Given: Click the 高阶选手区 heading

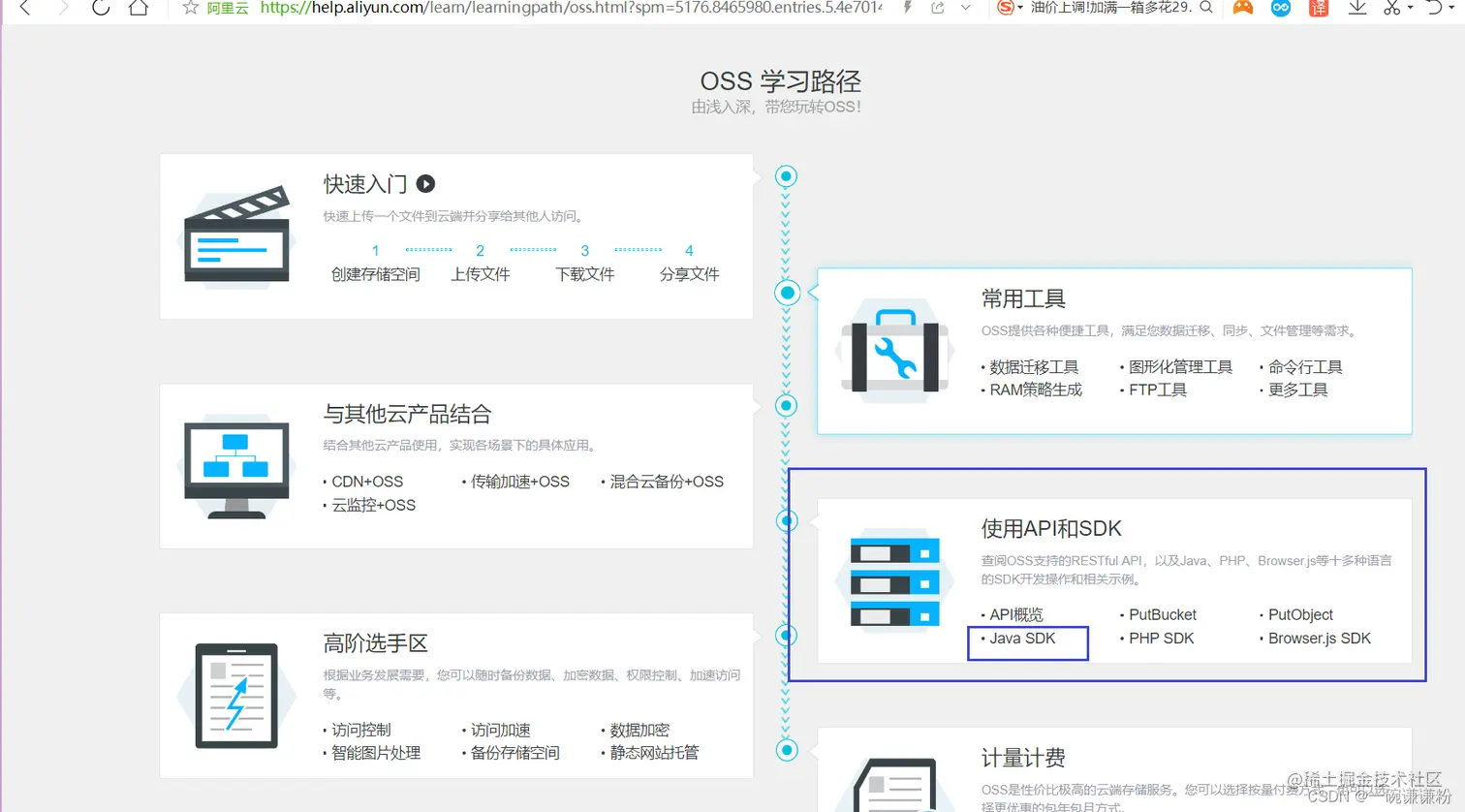Looking at the screenshot, I should (x=375, y=642).
